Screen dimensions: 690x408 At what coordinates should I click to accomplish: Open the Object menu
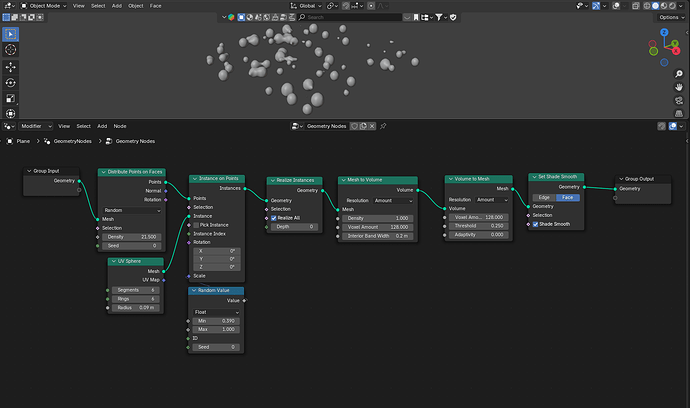136,6
